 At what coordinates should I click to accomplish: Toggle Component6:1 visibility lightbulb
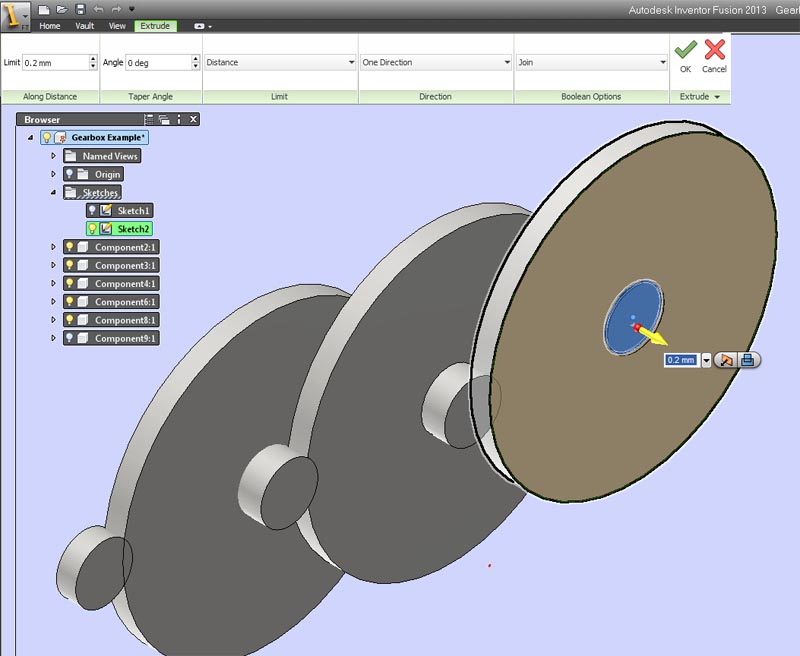tap(70, 302)
